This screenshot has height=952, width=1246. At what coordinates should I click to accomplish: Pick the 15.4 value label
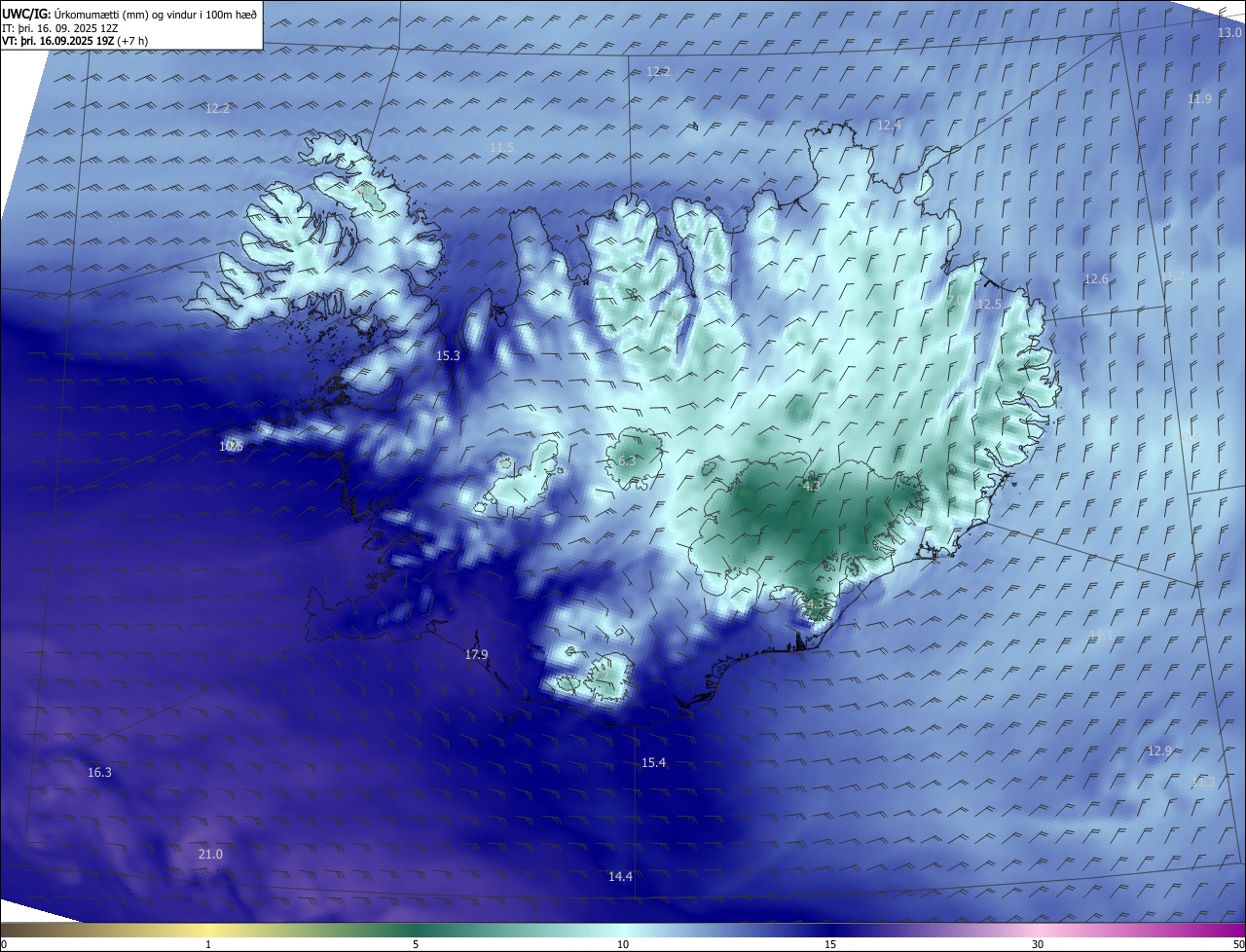click(x=653, y=762)
